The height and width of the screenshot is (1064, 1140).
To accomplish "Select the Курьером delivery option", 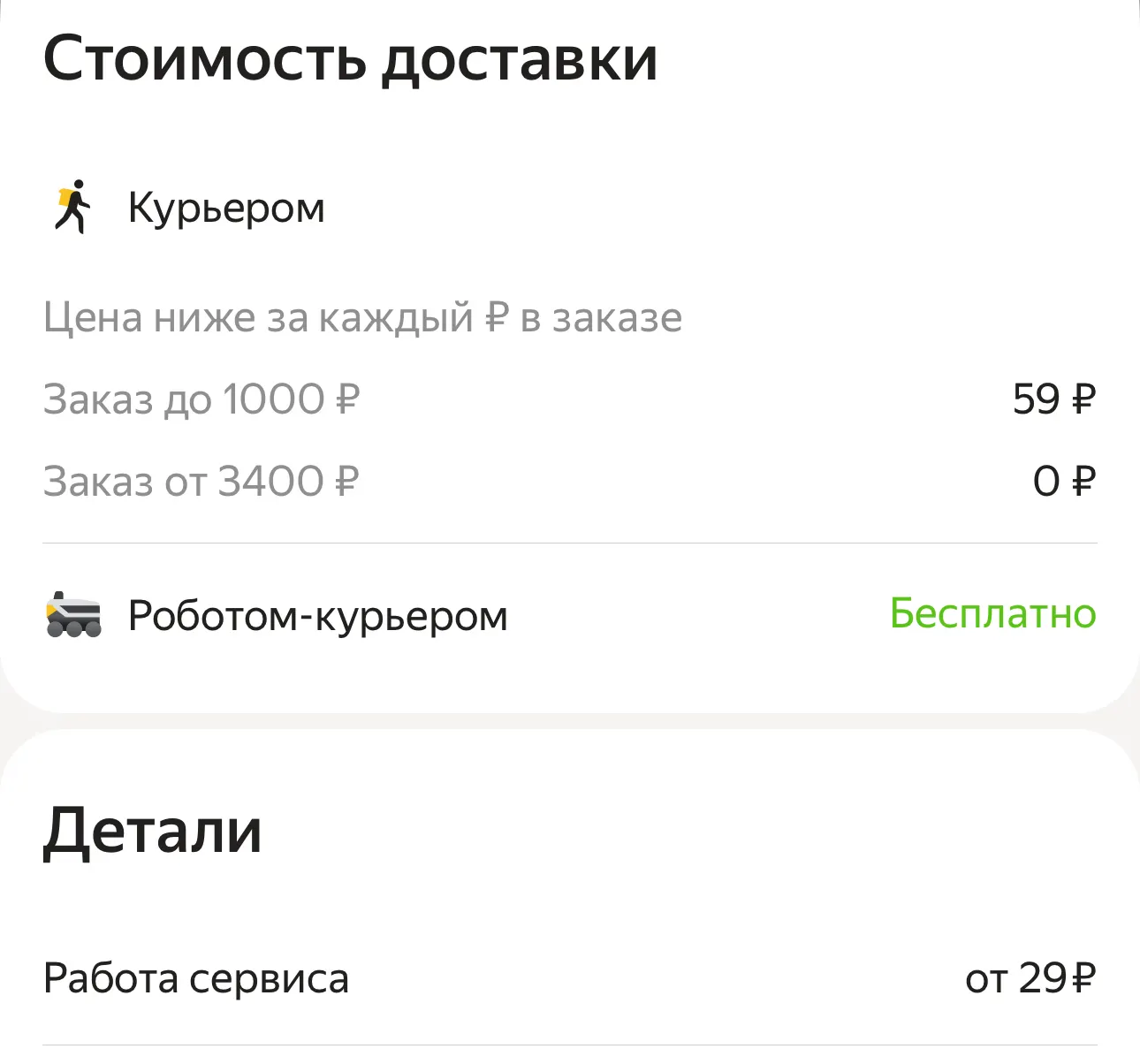I will pos(226,209).
